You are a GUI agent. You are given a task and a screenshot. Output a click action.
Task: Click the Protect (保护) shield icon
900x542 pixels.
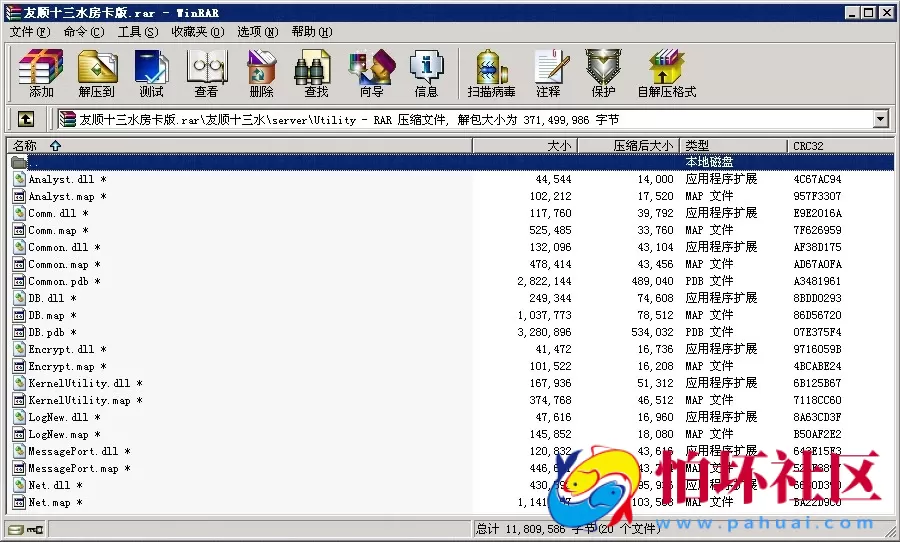(x=603, y=73)
